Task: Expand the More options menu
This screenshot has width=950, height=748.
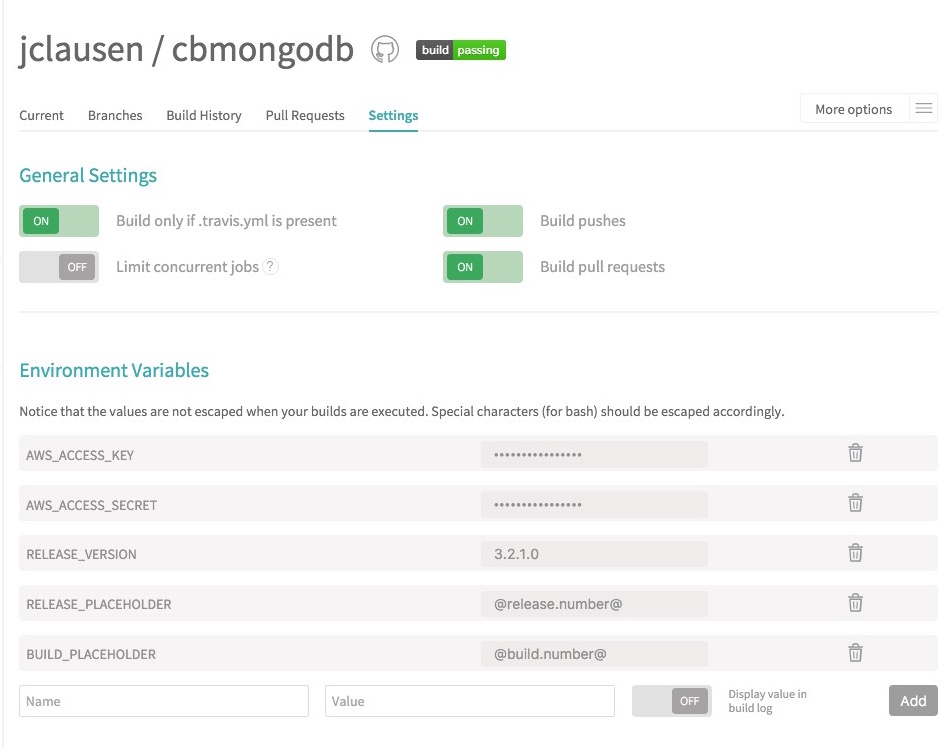Action: (x=853, y=109)
